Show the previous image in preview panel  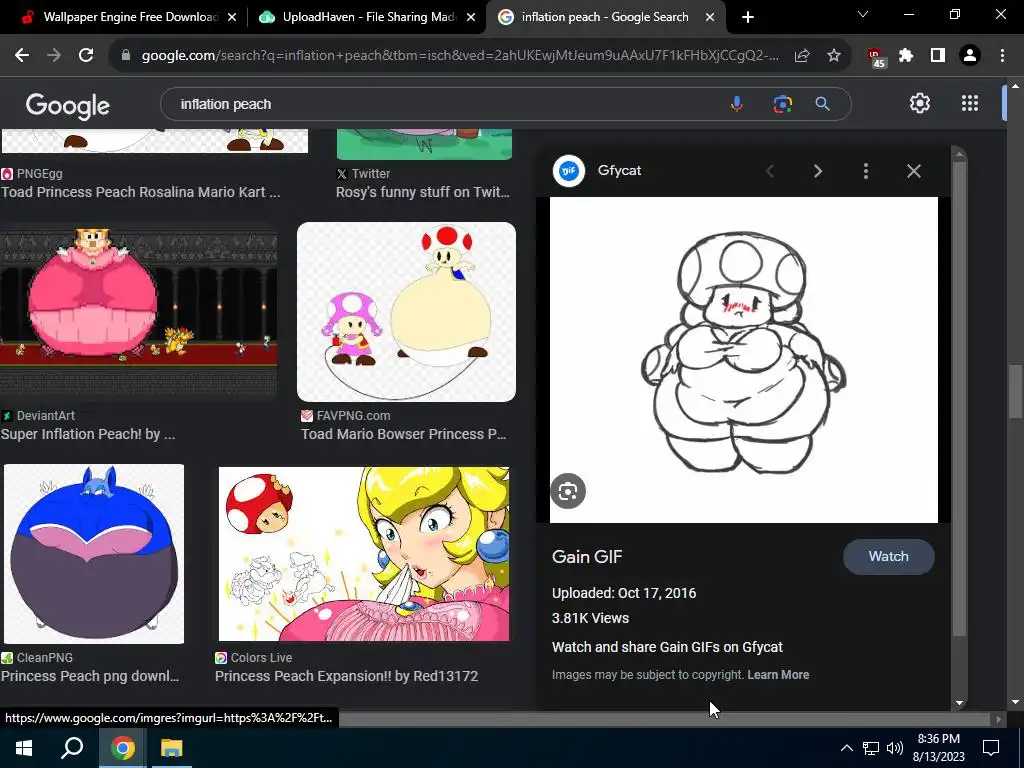point(770,171)
